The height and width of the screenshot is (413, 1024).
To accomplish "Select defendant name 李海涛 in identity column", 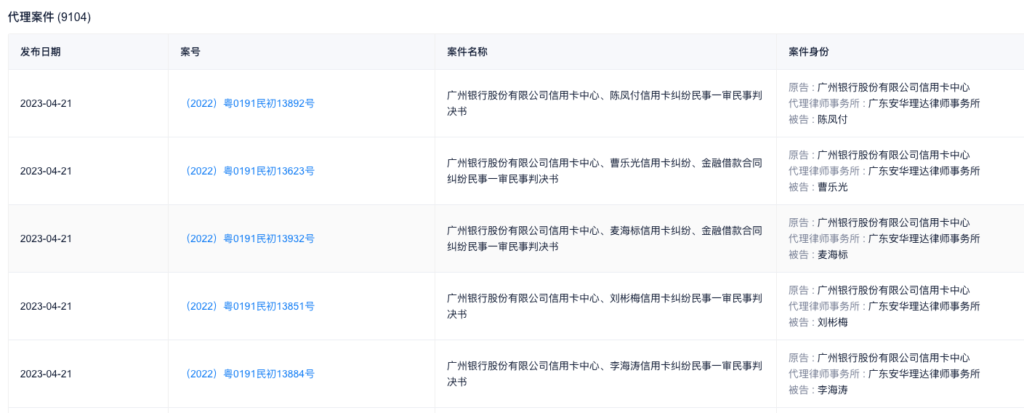I will click(832, 390).
